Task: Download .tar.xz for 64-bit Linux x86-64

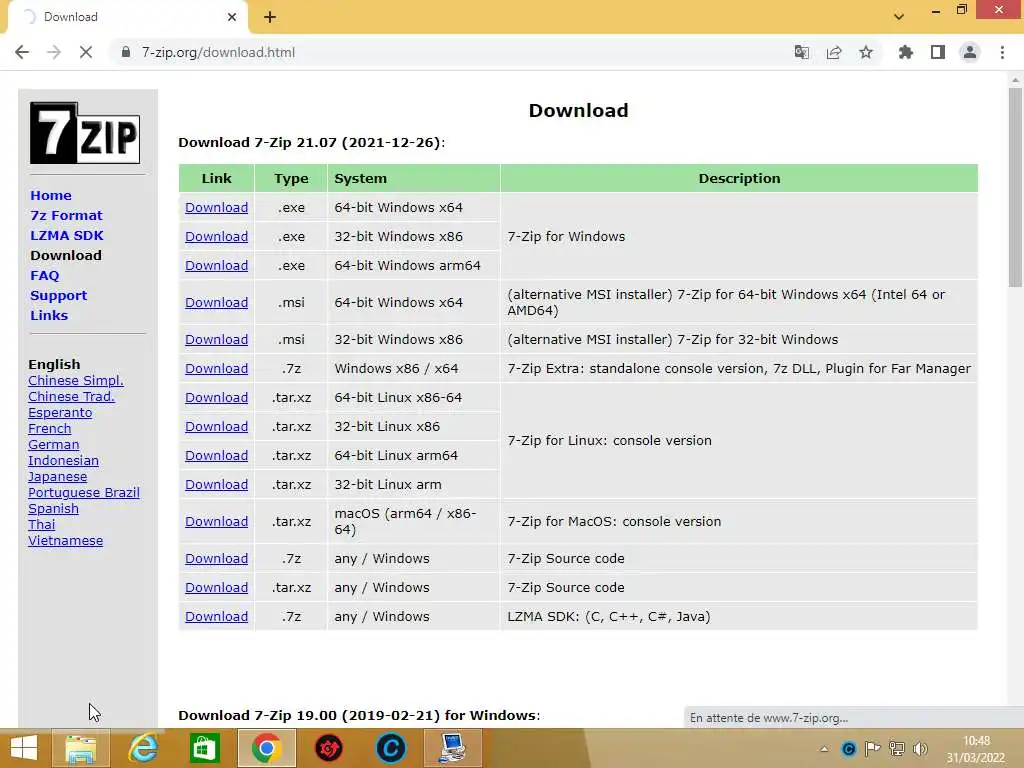Action: [216, 397]
